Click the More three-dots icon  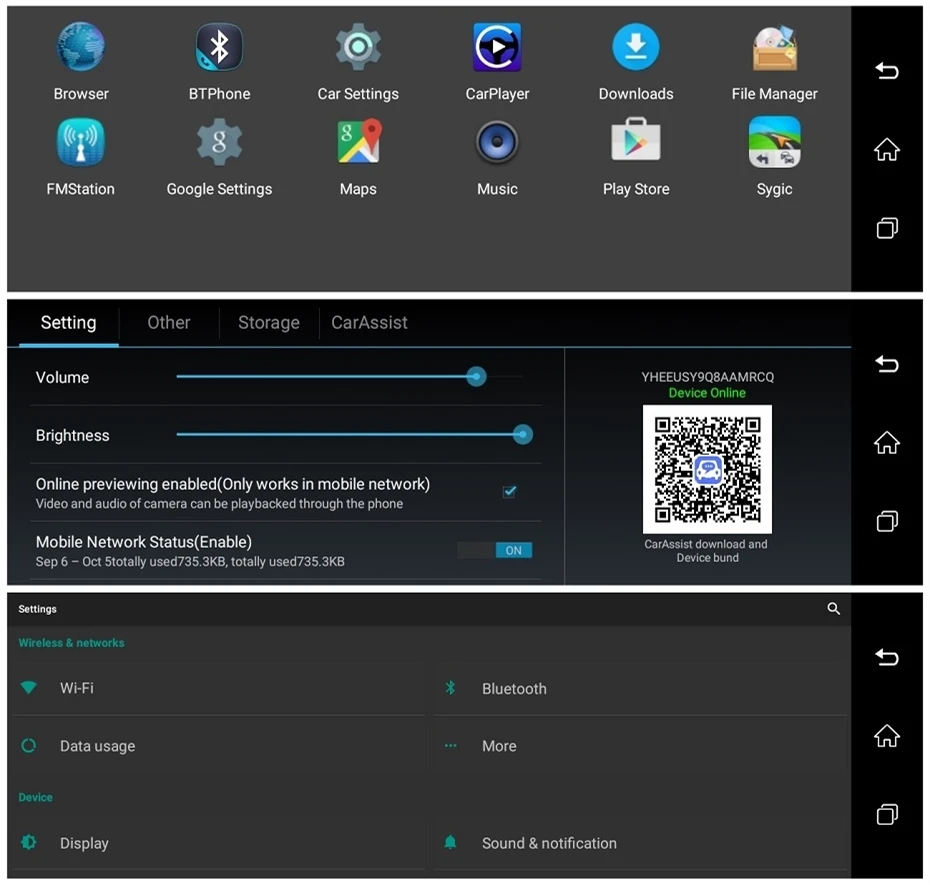(x=451, y=746)
